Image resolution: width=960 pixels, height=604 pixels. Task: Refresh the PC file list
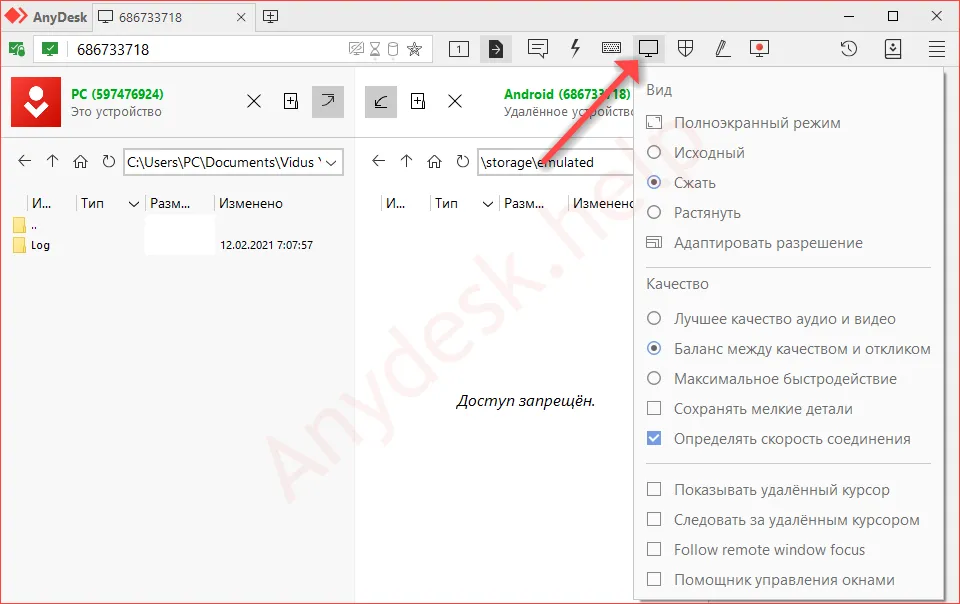click(x=108, y=162)
